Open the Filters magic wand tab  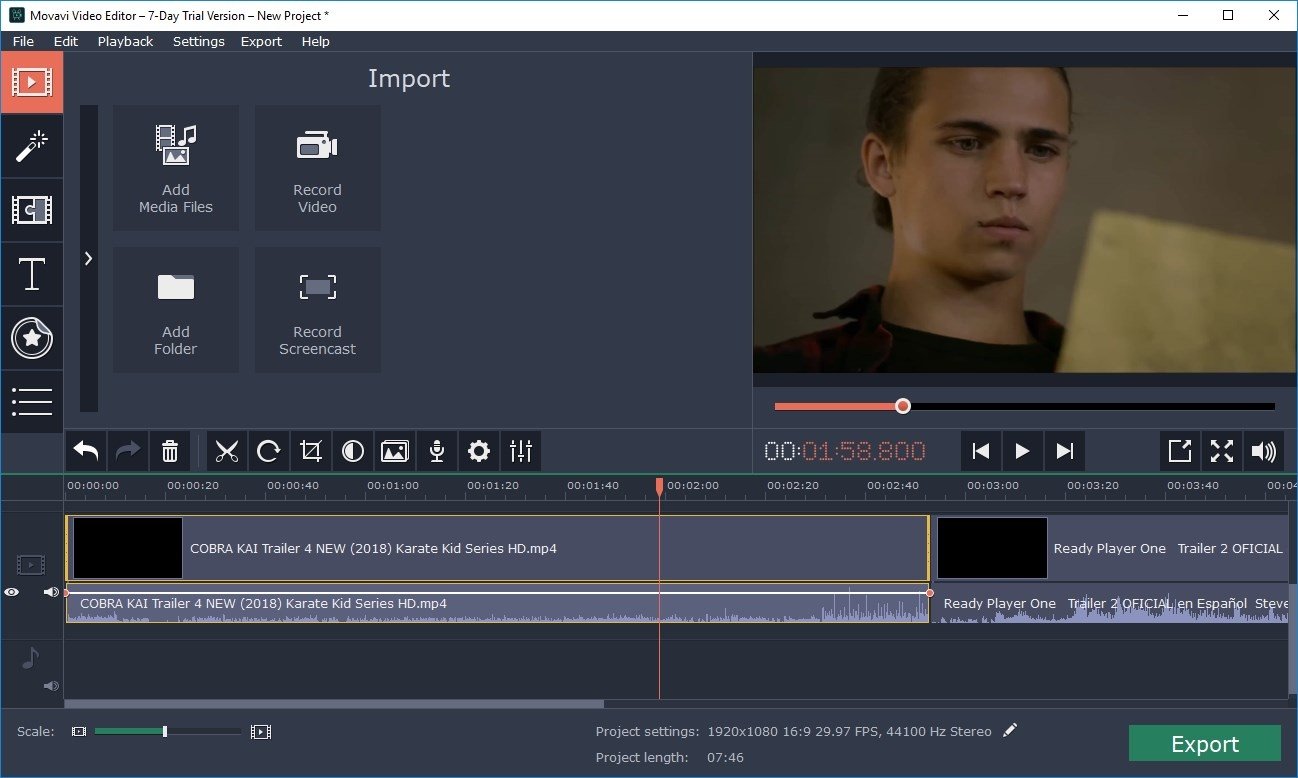pos(31,146)
